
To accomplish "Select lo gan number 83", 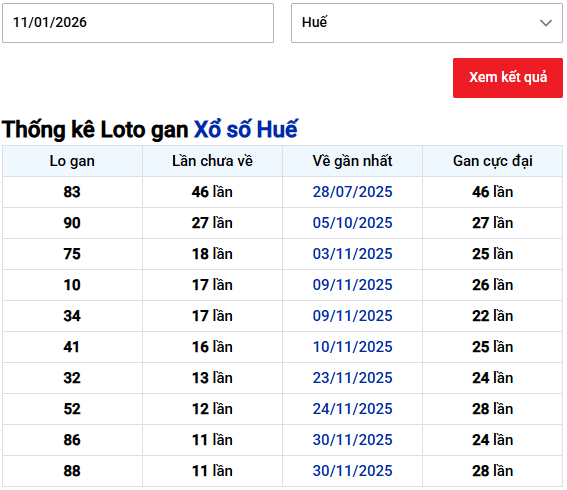I will coord(72,192).
